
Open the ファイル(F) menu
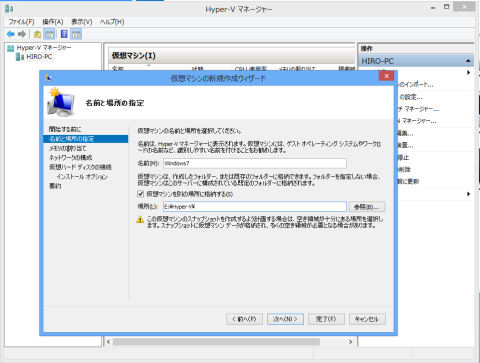coord(21,22)
